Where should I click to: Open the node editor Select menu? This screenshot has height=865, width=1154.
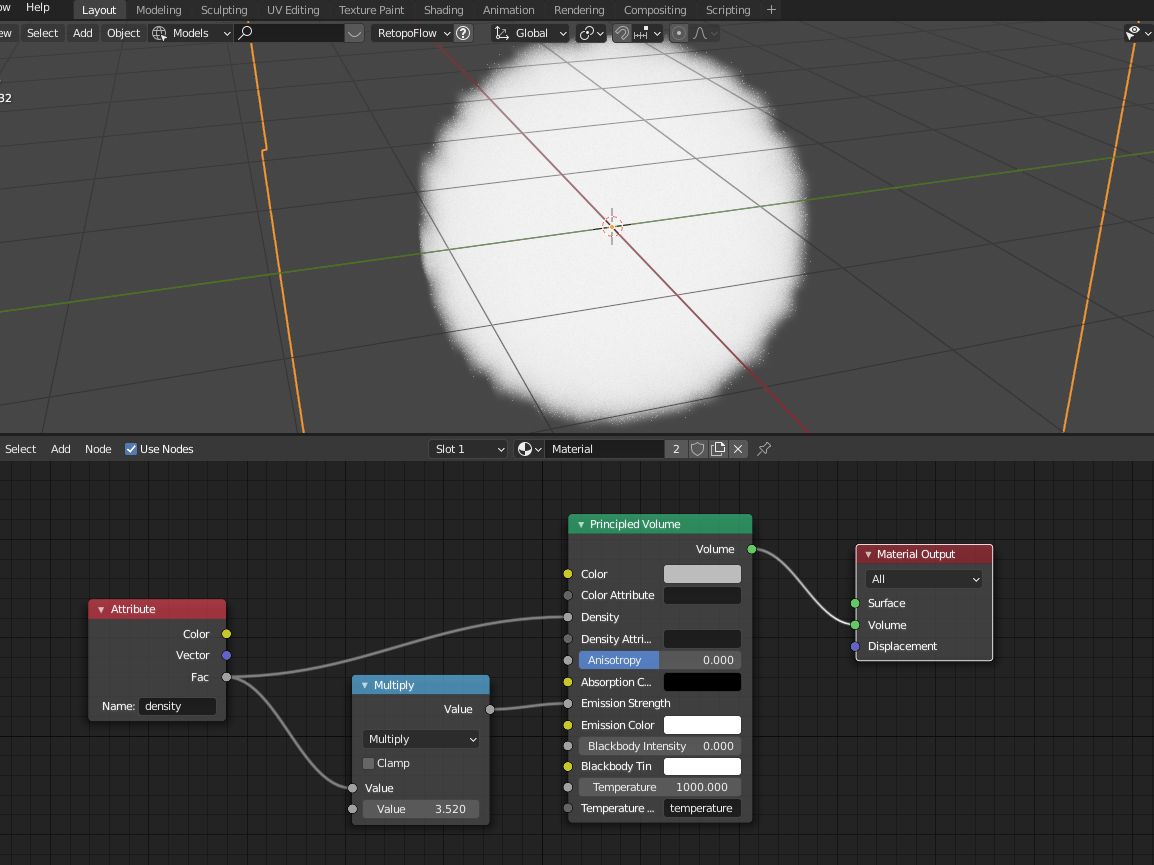click(20, 449)
